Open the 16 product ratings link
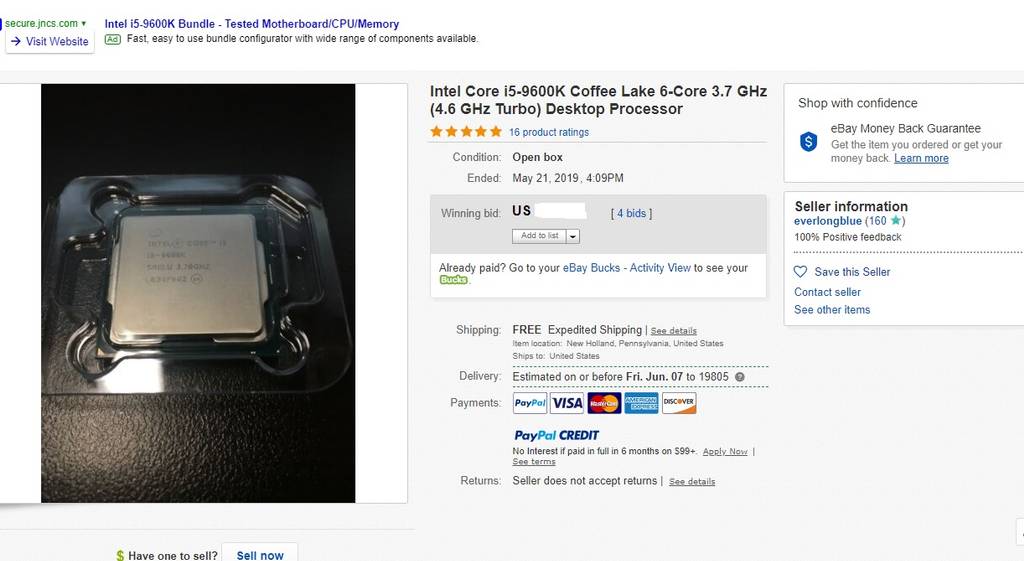 click(x=549, y=132)
